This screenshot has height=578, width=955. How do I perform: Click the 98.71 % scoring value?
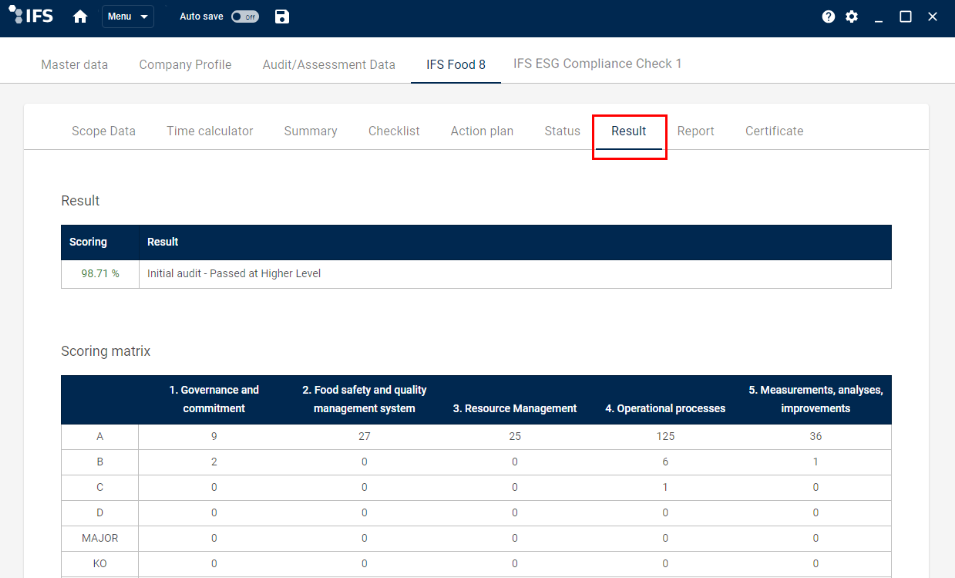[100, 273]
